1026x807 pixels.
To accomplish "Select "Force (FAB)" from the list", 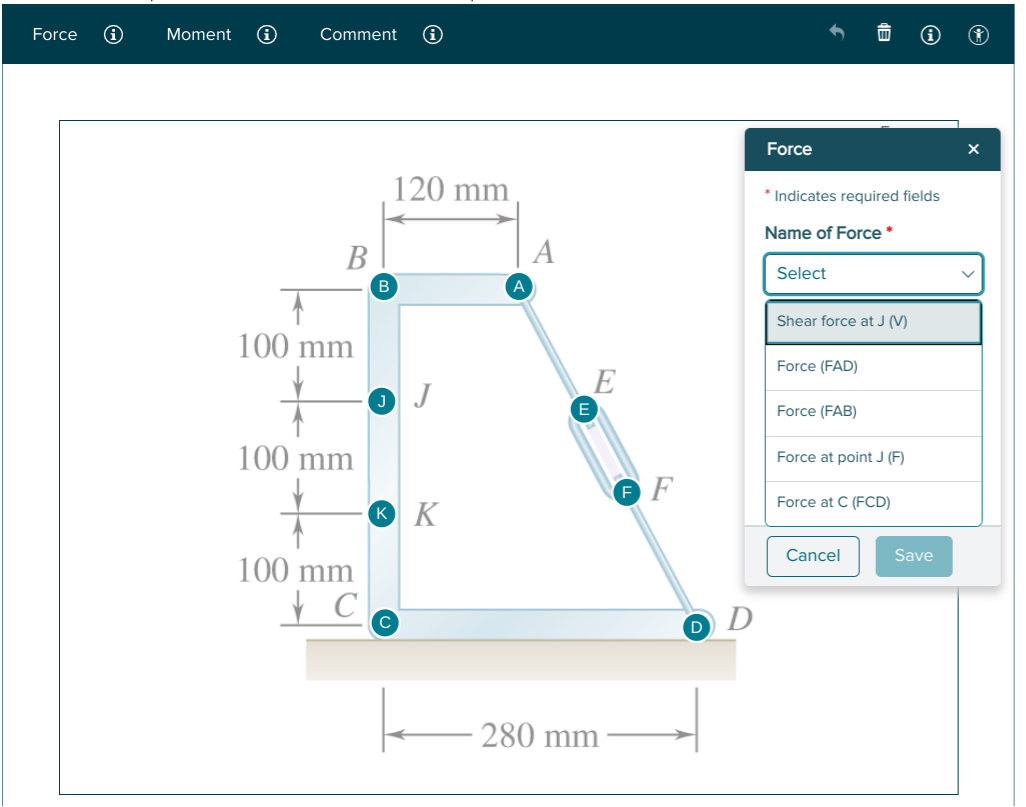I will pos(873,411).
